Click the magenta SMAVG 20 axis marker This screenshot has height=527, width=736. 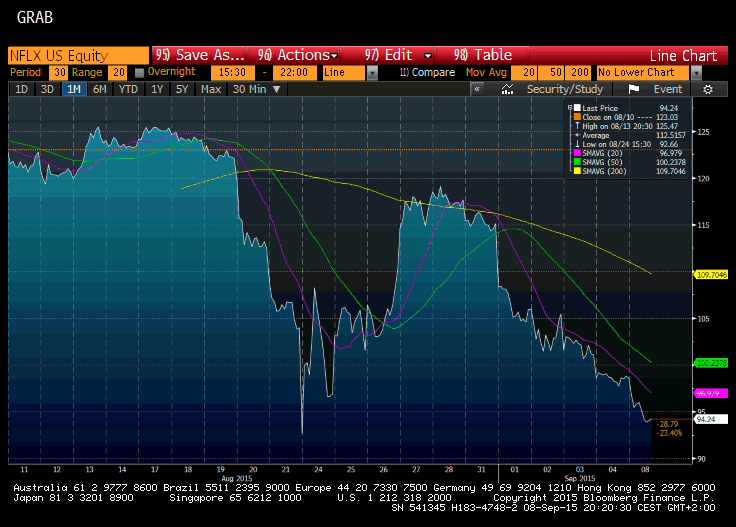point(711,393)
